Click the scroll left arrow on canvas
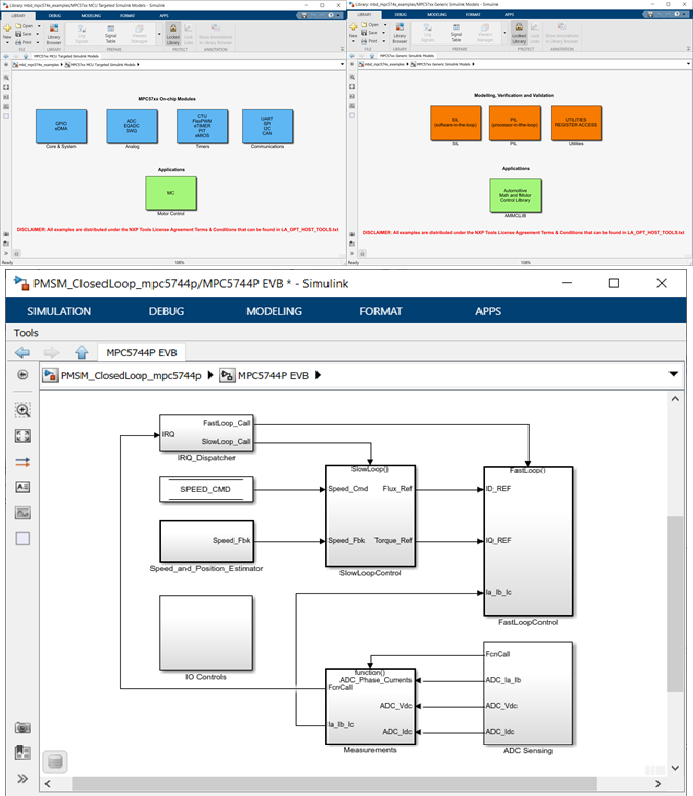Image resolution: width=693 pixels, height=796 pixels. pos(48,784)
